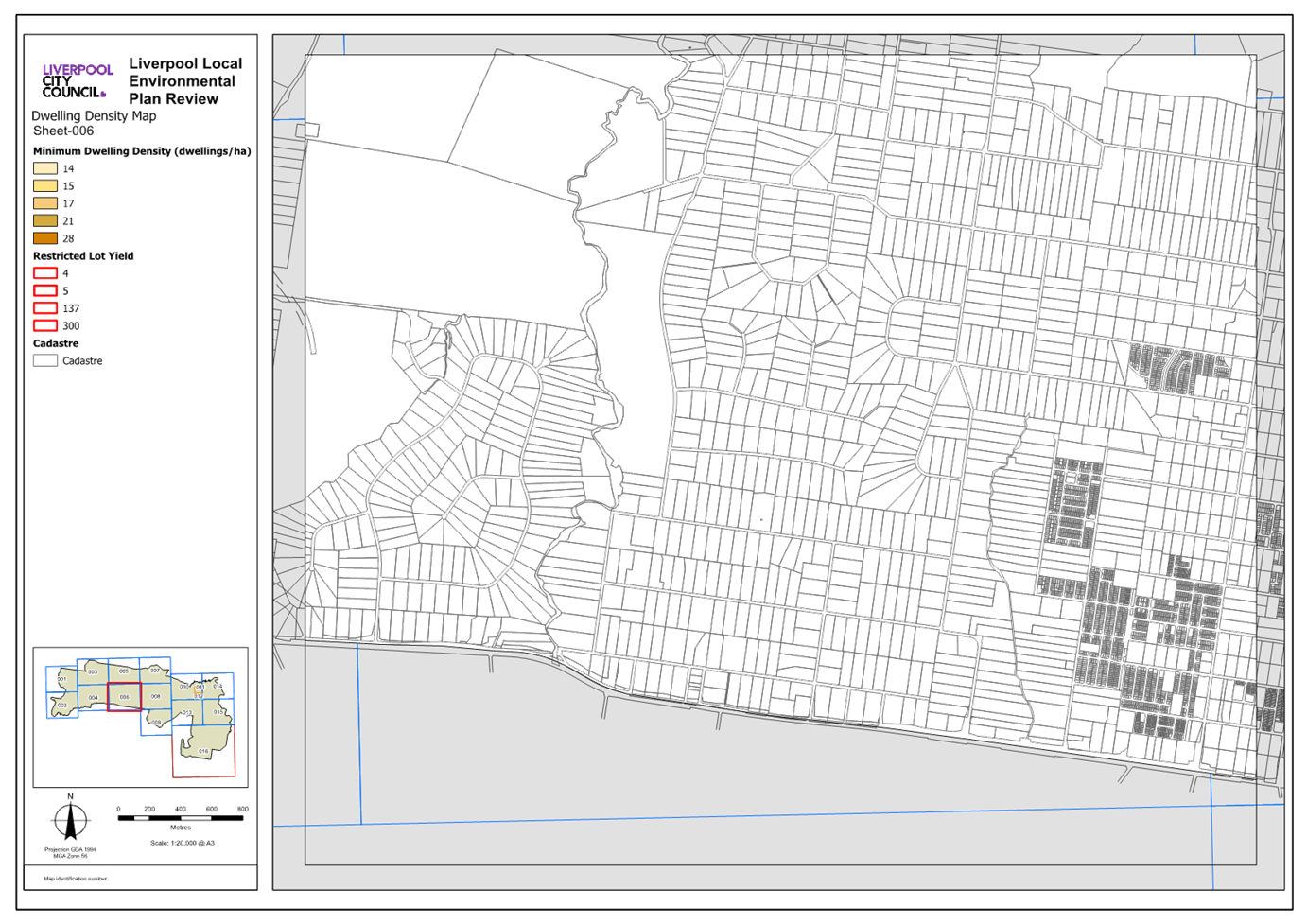
Task: Click the 'Minimum Dwelling Density (dwellings/ha)' heading
Action: click(x=142, y=151)
